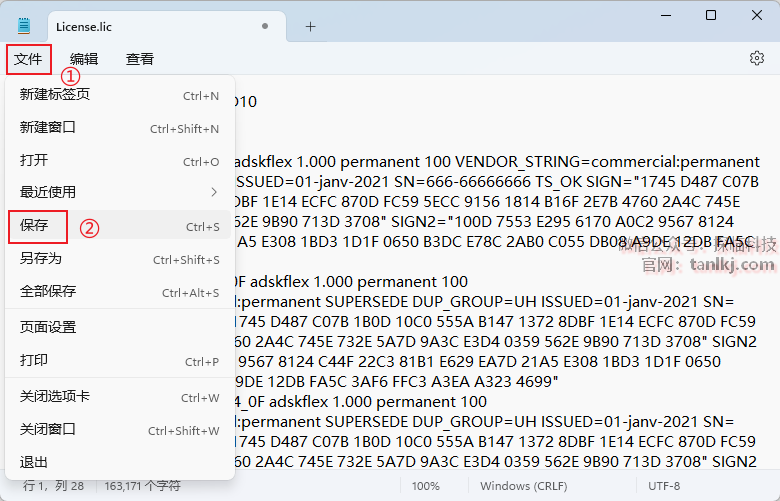Choose 全部保存 menu entry
Viewport: 780px width, 501px height.
click(119, 292)
